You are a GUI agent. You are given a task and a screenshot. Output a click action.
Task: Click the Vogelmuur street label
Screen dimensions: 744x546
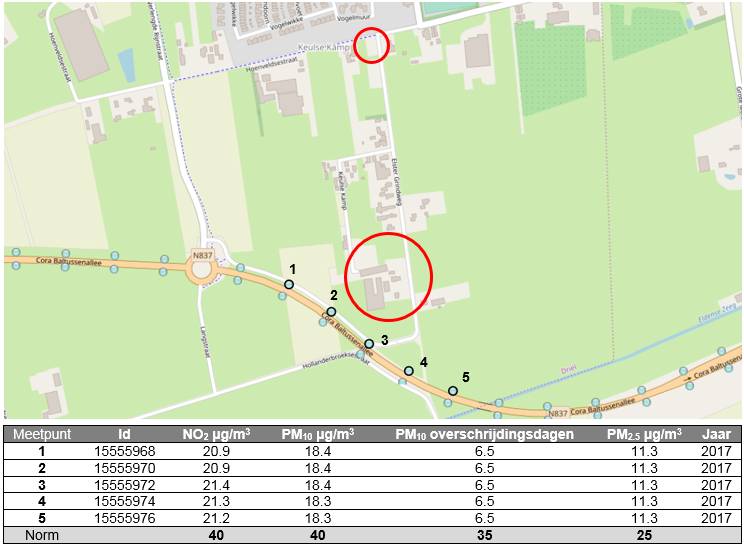353,19
